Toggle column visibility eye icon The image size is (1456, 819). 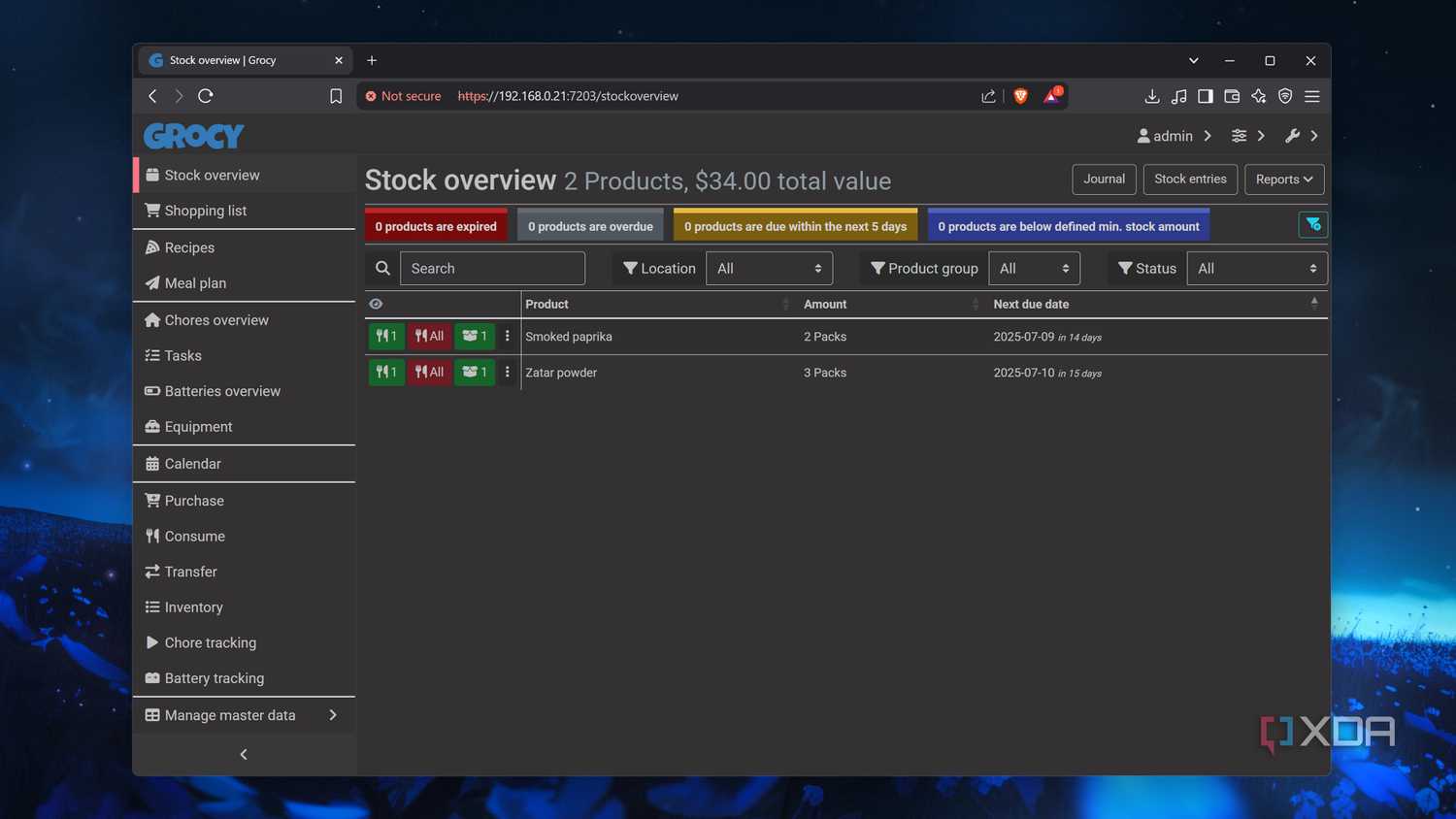tap(376, 304)
